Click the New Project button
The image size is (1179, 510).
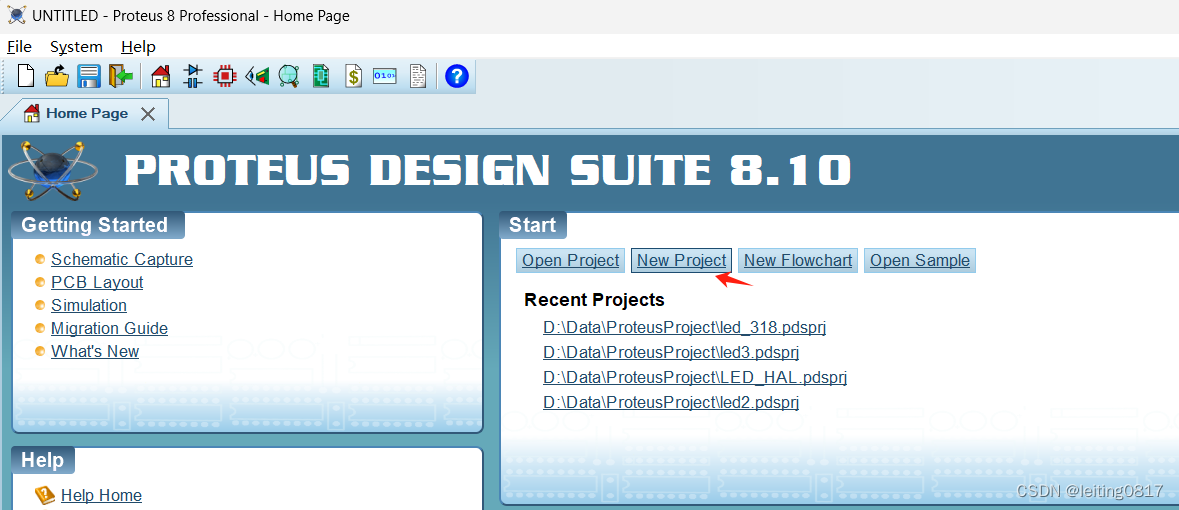coord(681,260)
